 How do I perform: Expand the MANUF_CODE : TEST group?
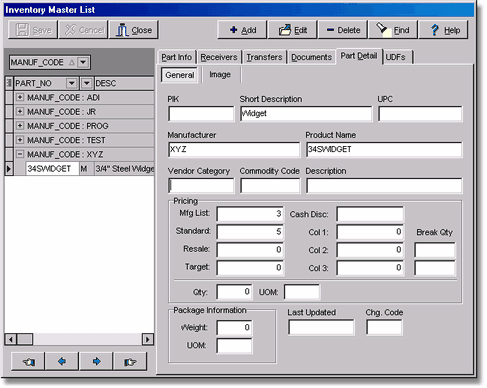pos(20,140)
